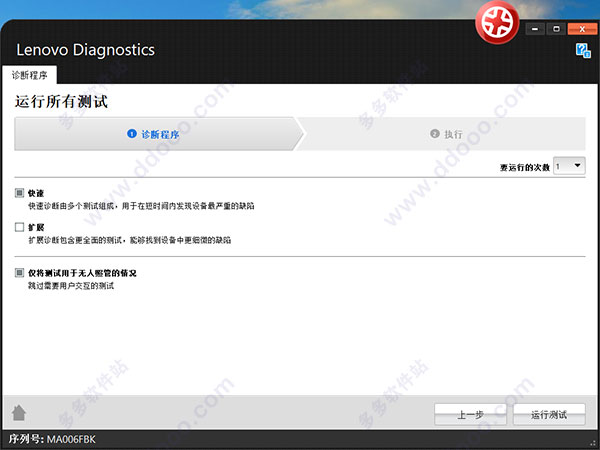Image resolution: width=600 pixels, height=450 pixels.
Task: Toggle 仅将测试用于无人照管的情况 checkbox
Action: pos(19,272)
